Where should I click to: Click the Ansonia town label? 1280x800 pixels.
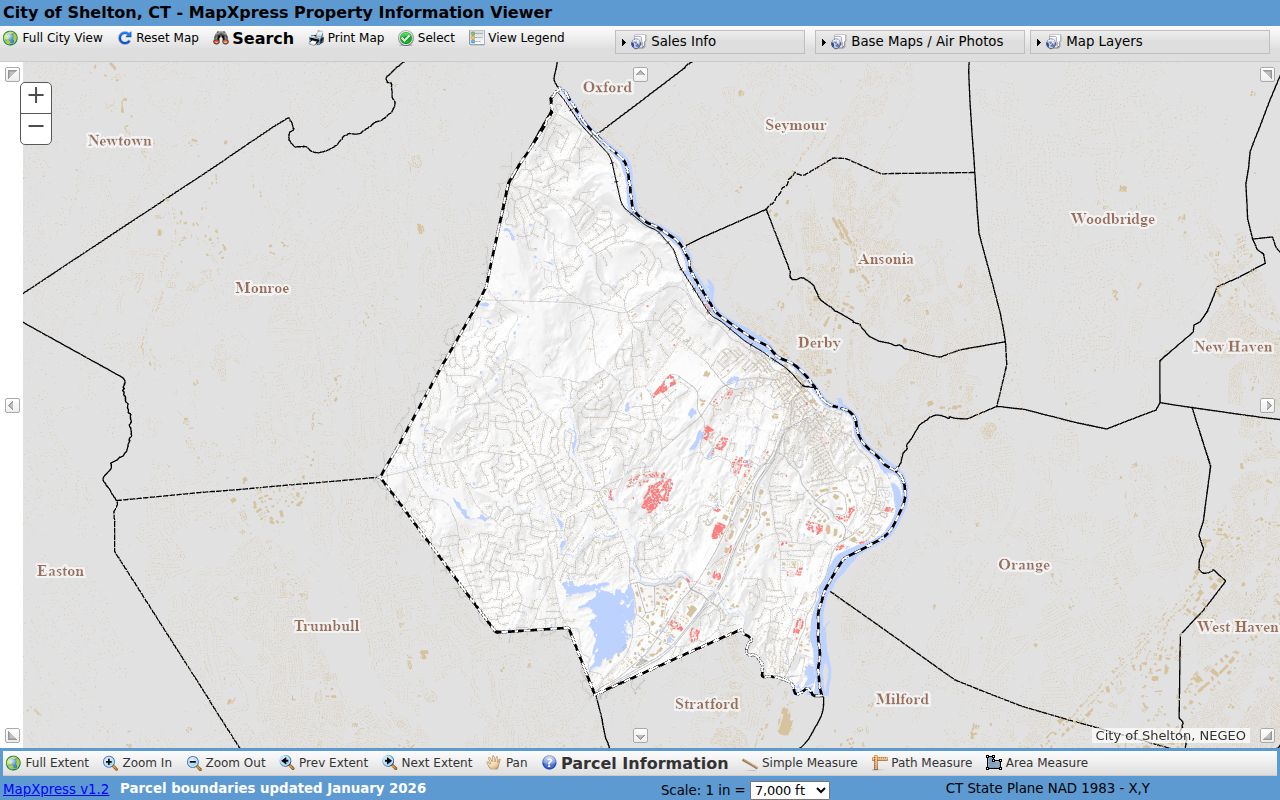pos(886,259)
